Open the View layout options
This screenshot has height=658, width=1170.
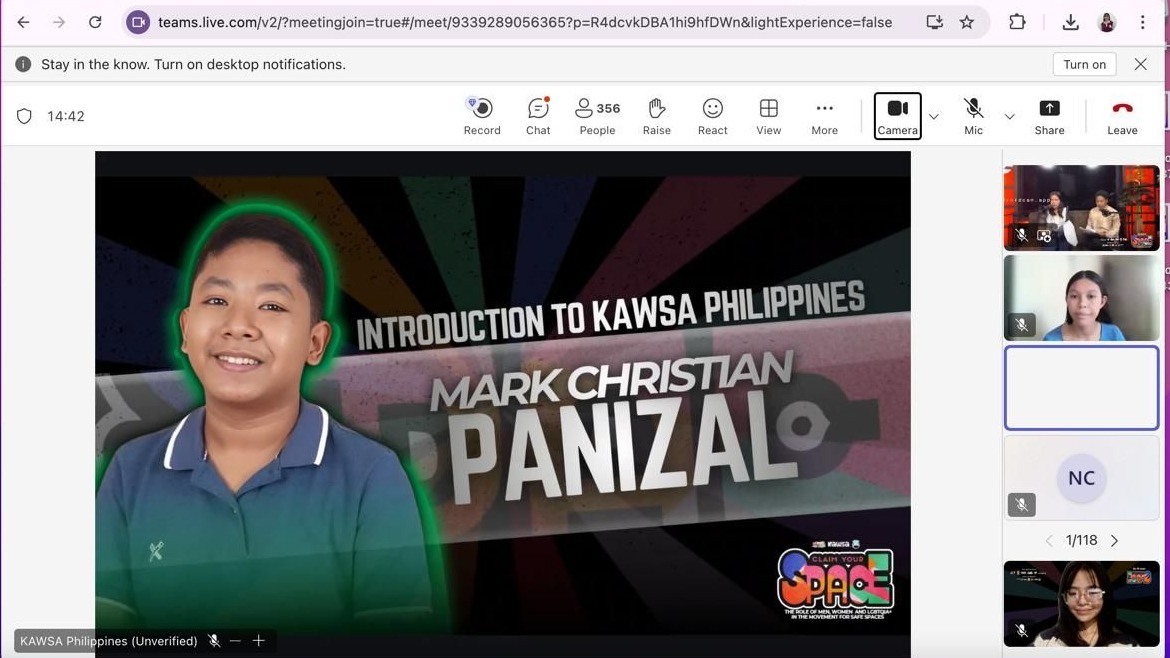click(x=769, y=116)
